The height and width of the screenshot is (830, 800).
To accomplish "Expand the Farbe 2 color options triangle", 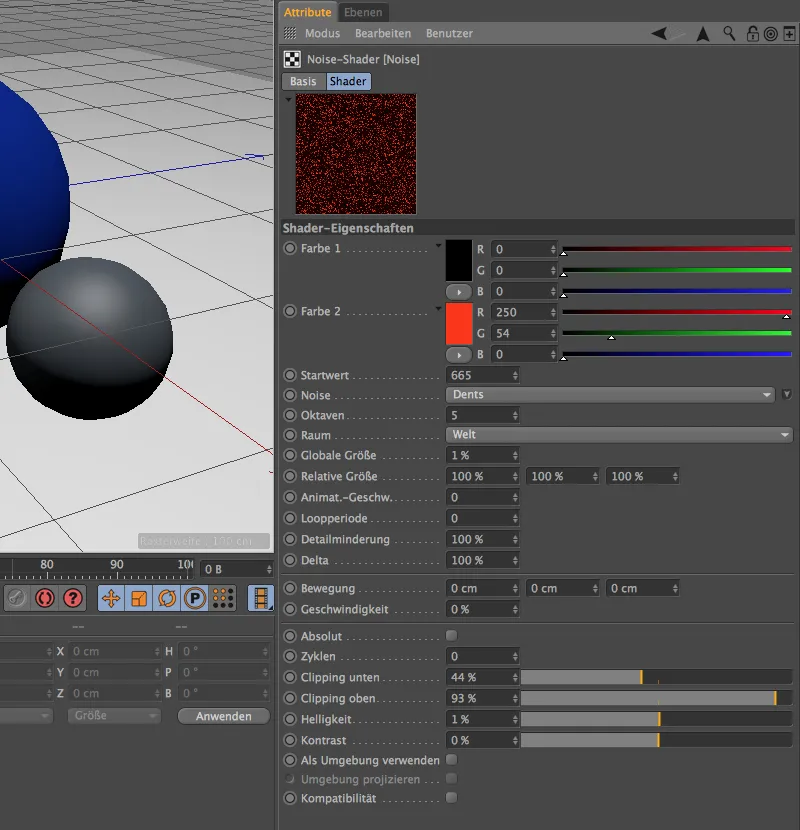I will pos(438,308).
